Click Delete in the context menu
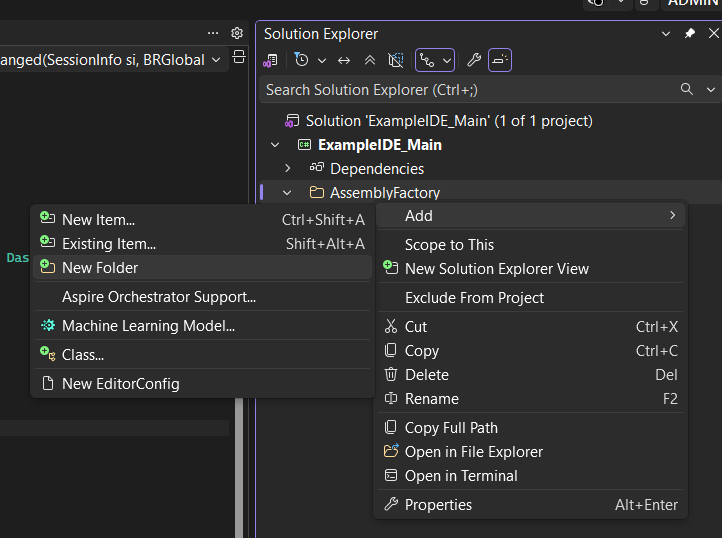The height and width of the screenshot is (538, 722). click(530, 374)
